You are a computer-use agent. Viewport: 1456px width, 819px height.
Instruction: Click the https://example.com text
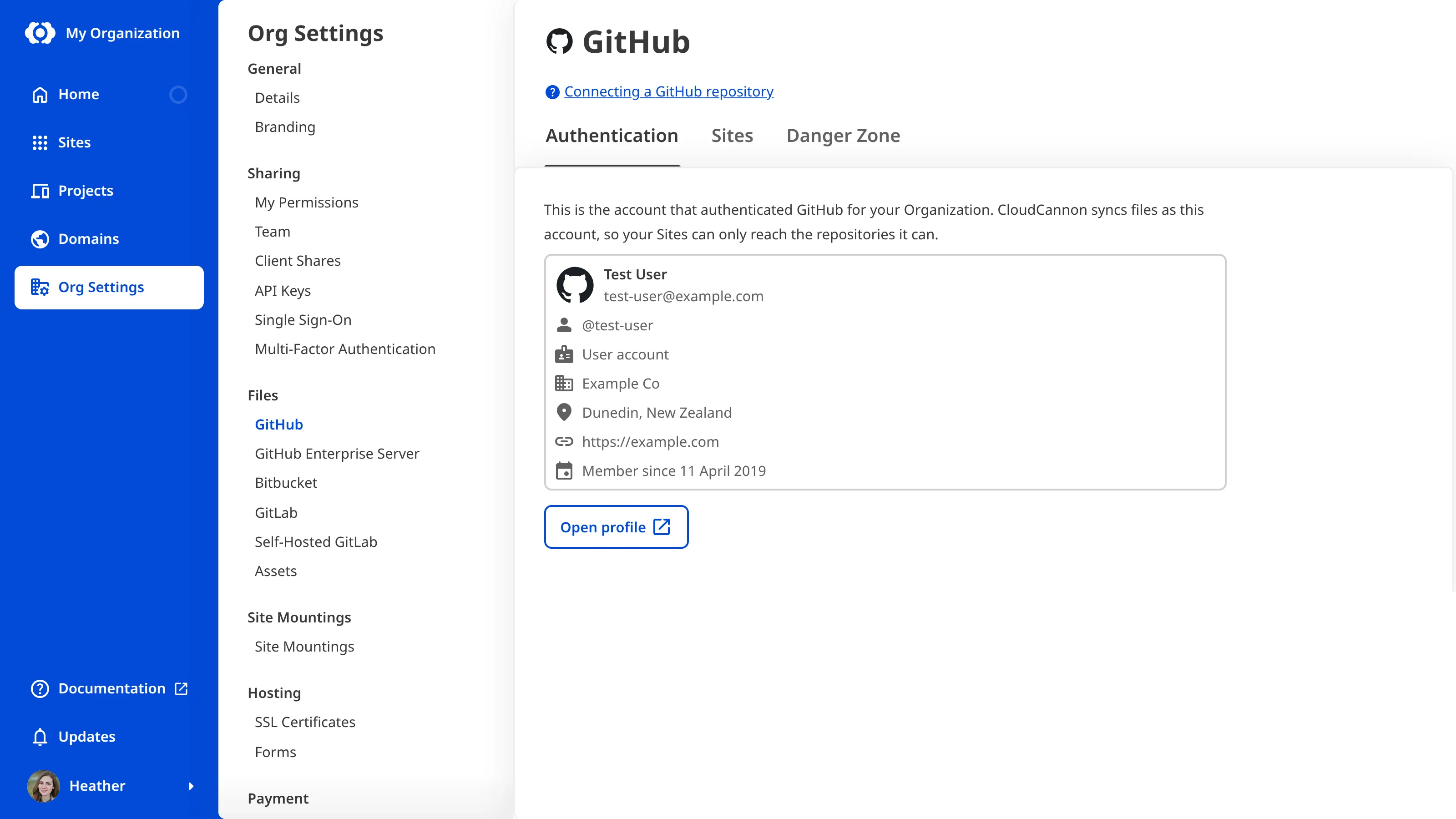[x=651, y=442]
